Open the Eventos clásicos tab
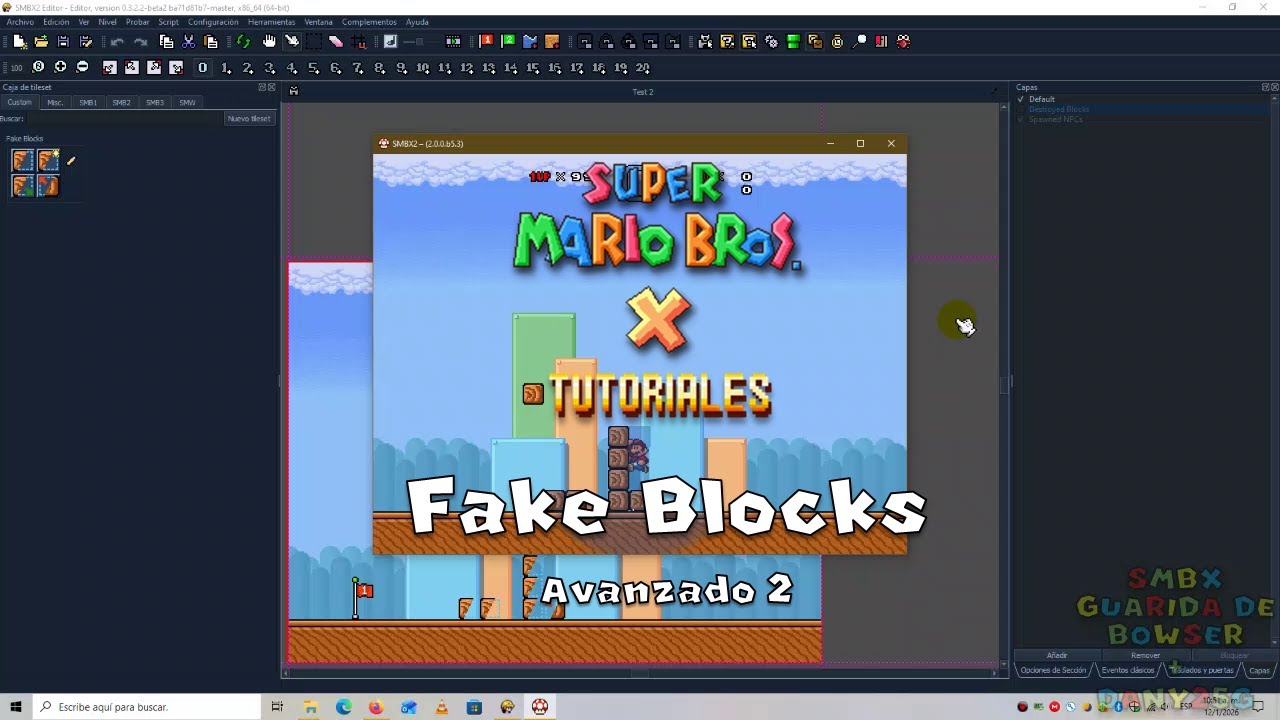This screenshot has height=720, width=1280. pos(1128,670)
